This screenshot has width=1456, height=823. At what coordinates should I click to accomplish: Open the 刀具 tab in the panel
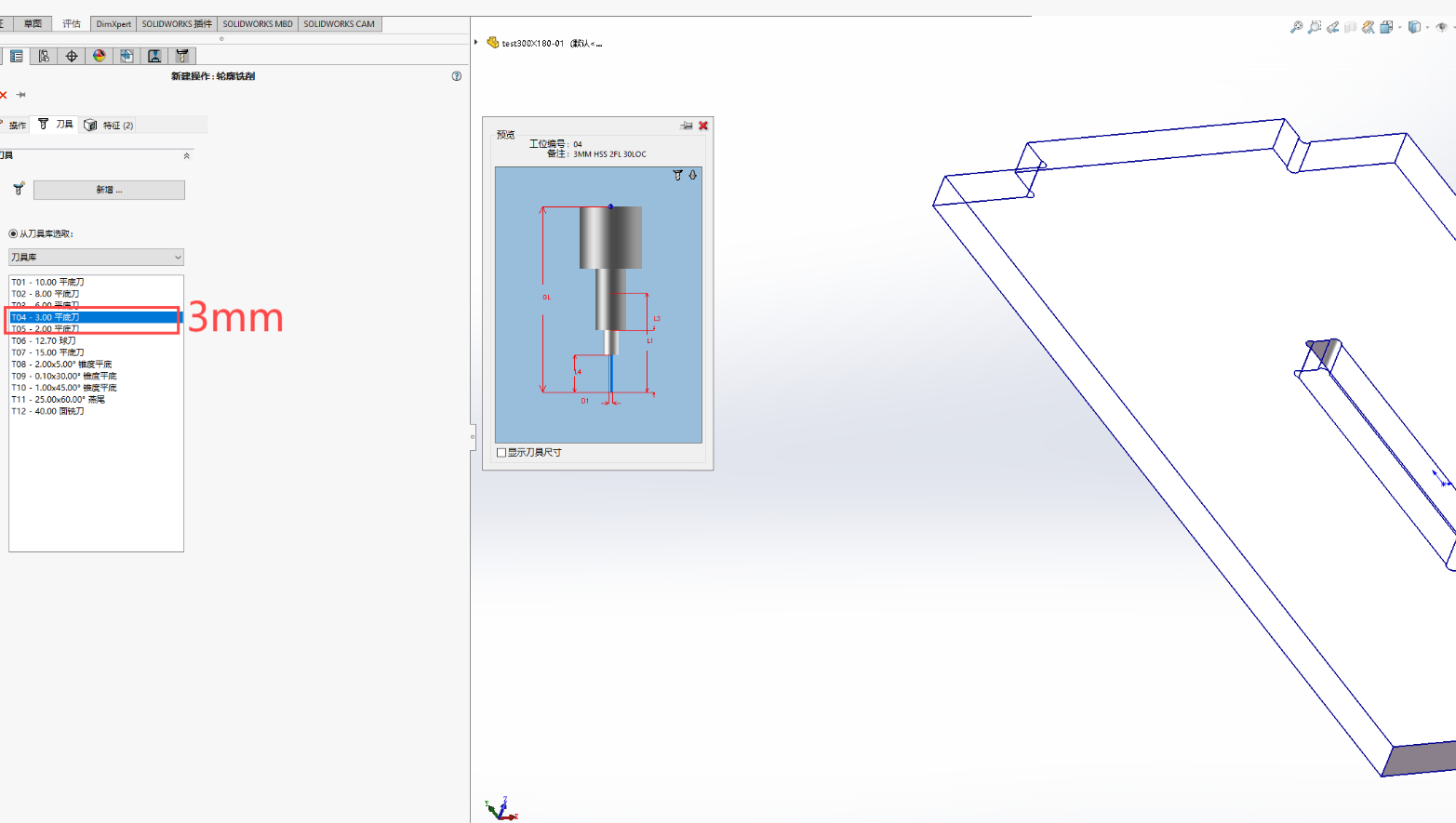click(x=56, y=125)
